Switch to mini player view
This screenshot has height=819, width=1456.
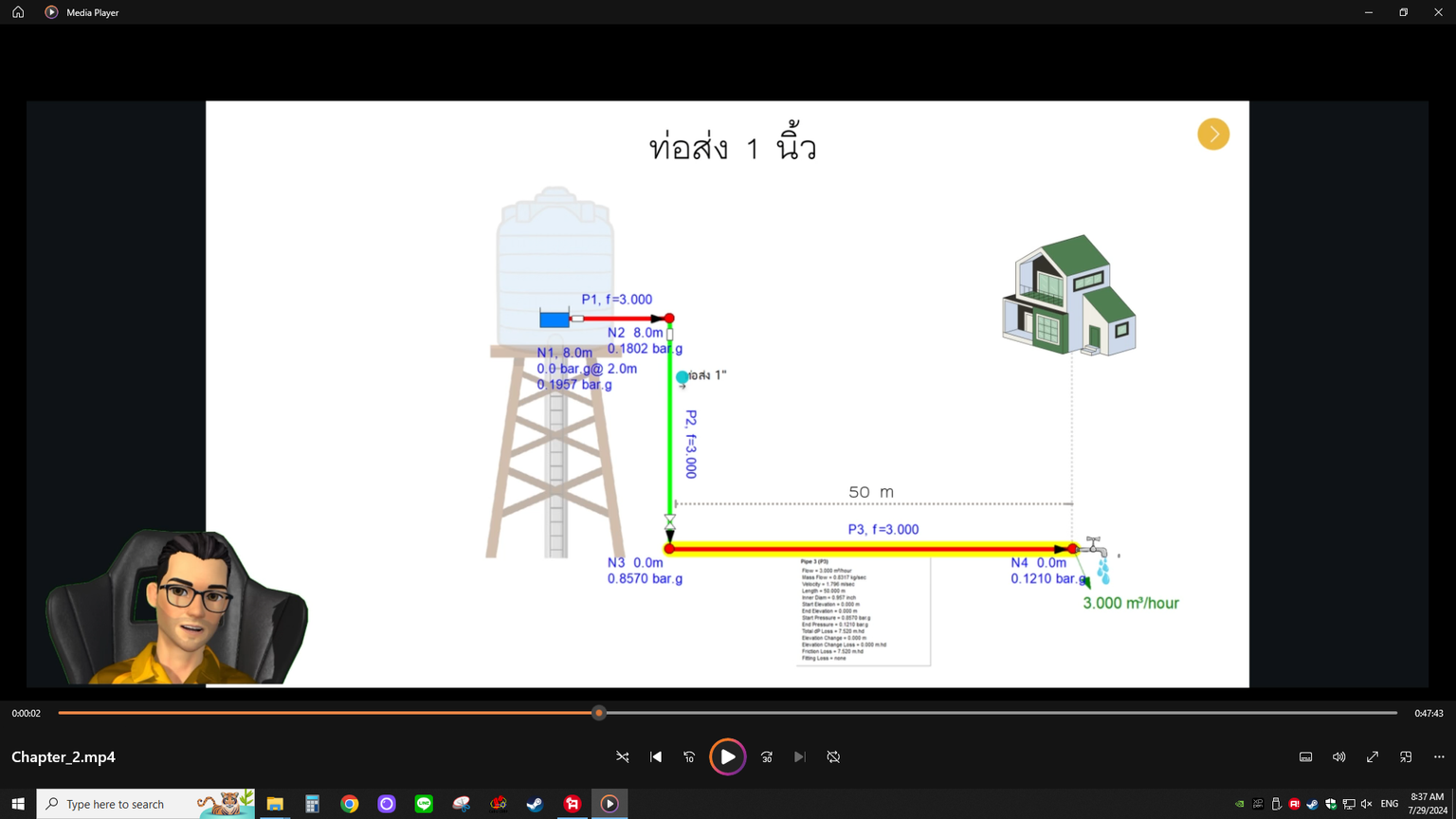(1406, 756)
